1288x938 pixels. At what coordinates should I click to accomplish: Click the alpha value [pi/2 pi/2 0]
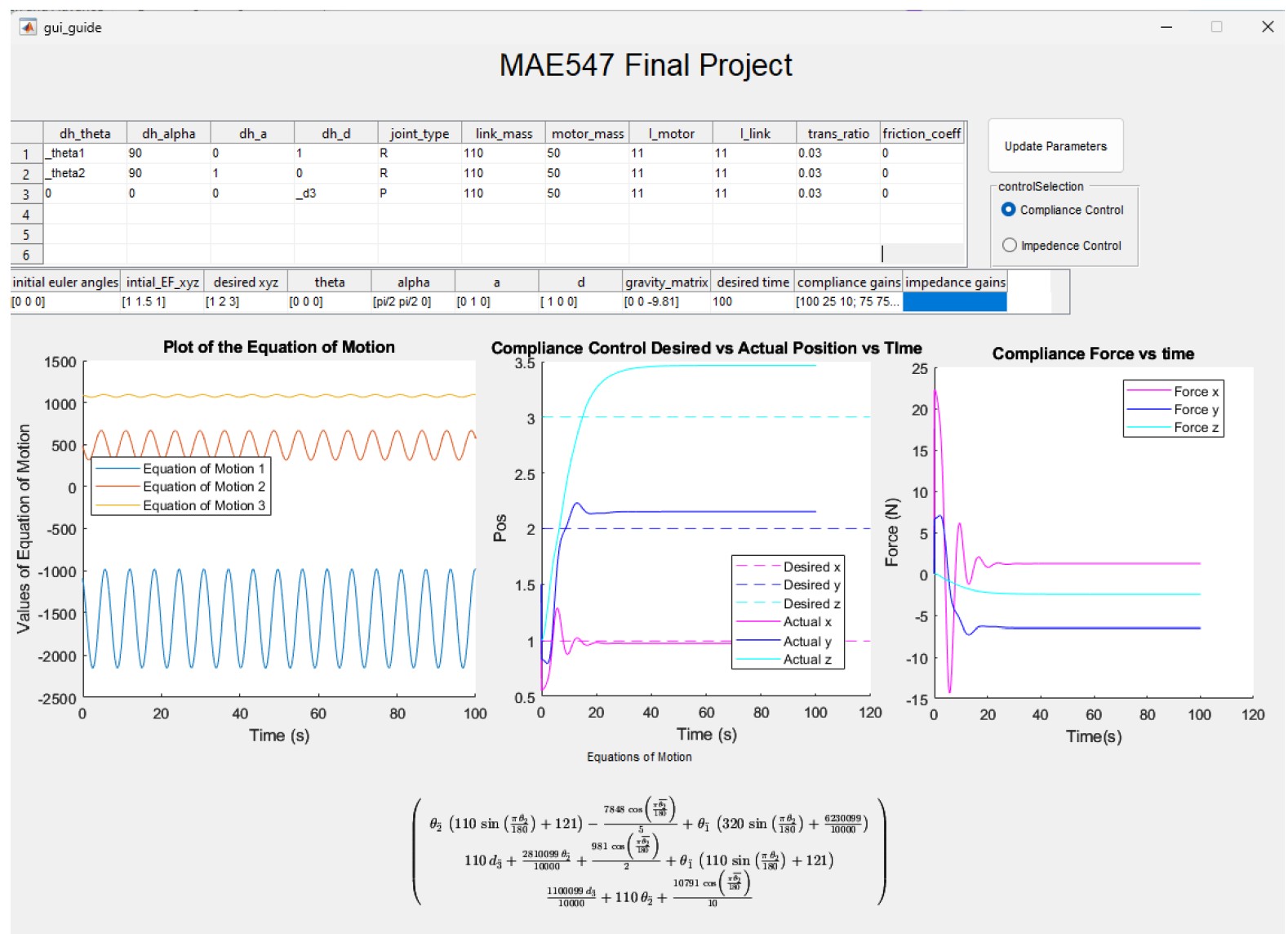(x=413, y=302)
